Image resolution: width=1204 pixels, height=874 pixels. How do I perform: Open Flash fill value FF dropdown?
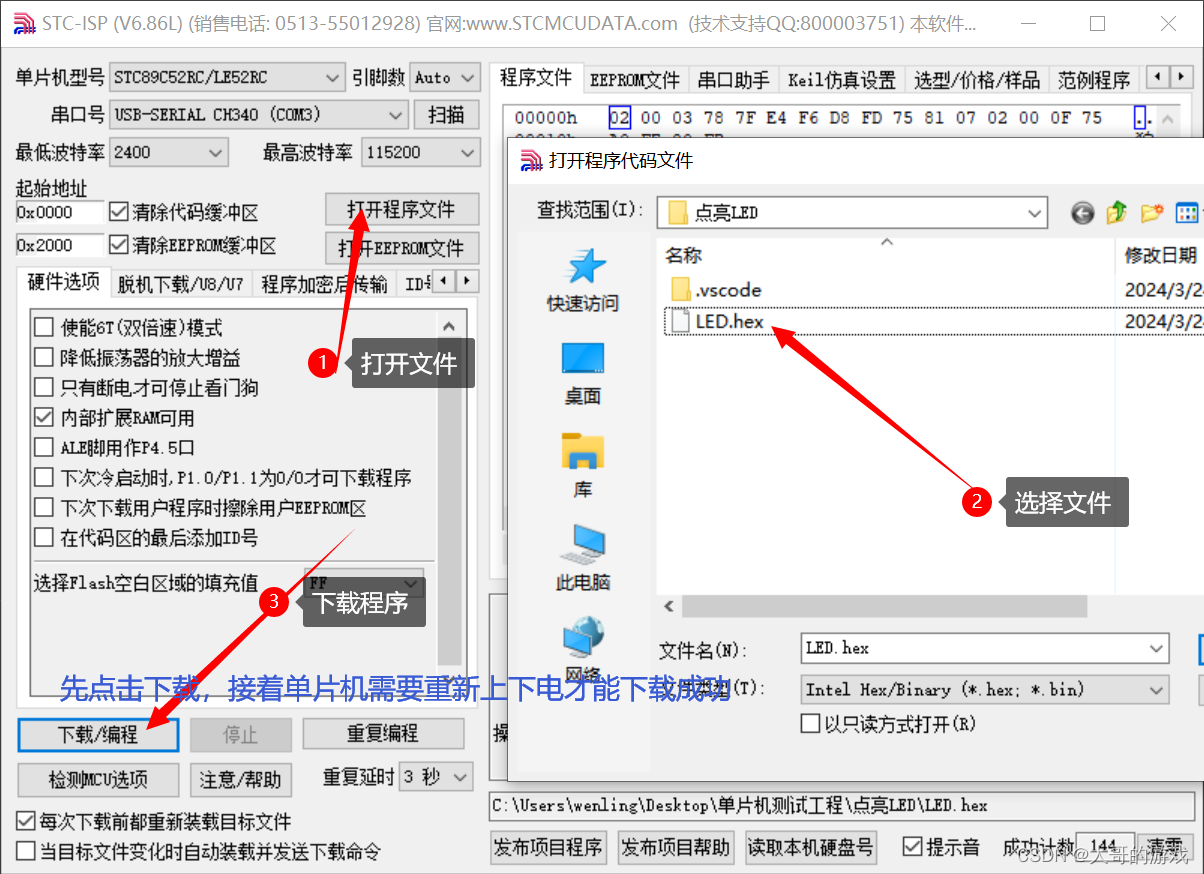pyautogui.click(x=364, y=583)
